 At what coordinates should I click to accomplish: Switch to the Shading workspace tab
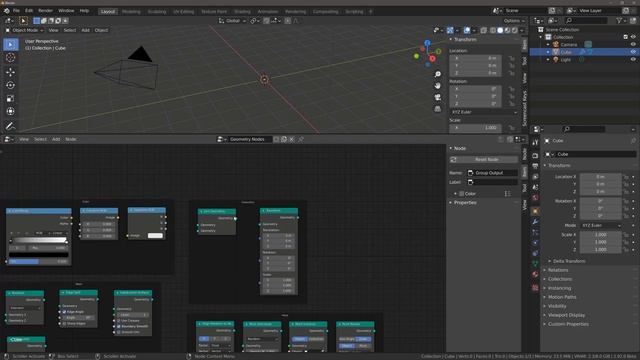tap(242, 11)
